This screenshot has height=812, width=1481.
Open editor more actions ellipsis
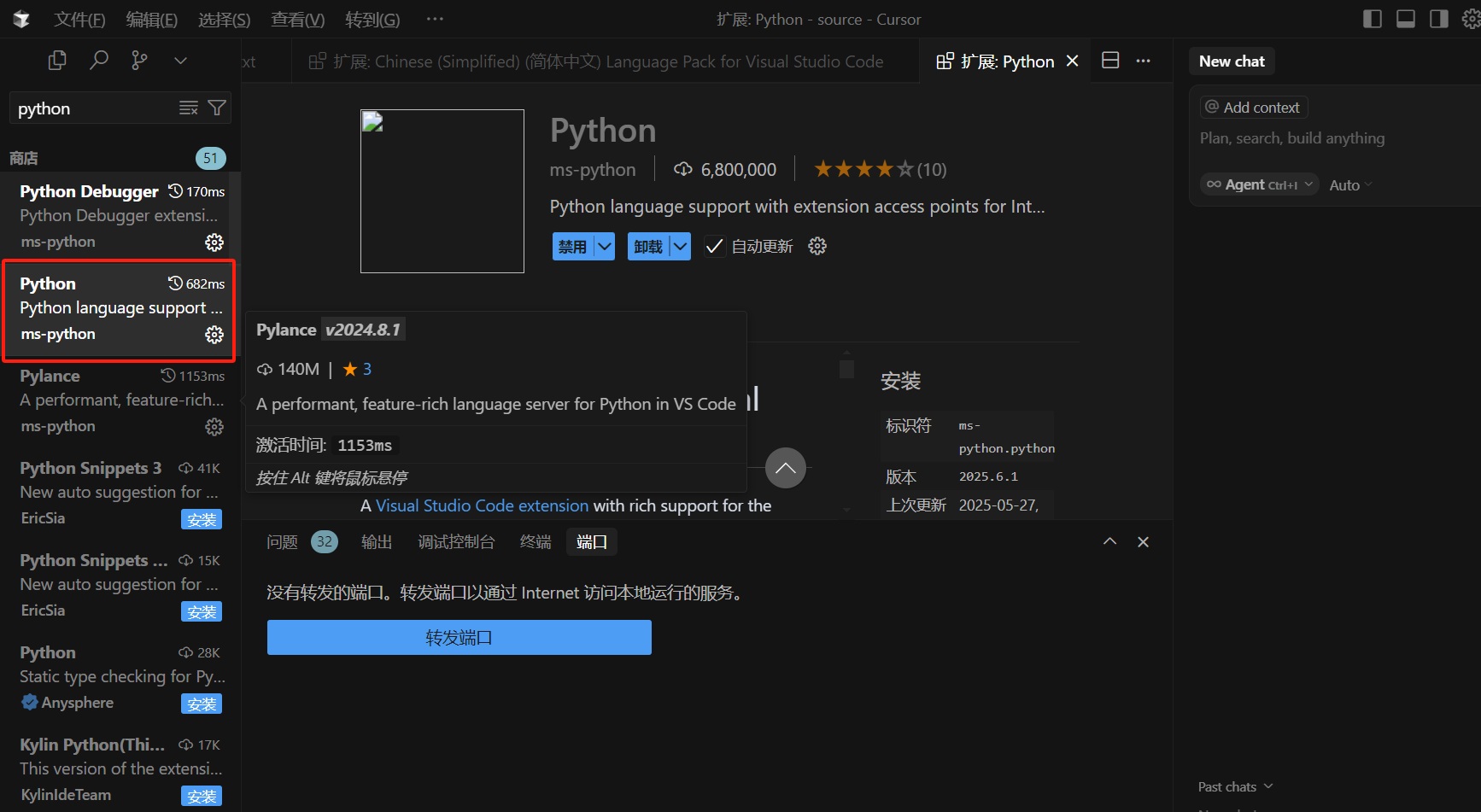tap(1143, 61)
